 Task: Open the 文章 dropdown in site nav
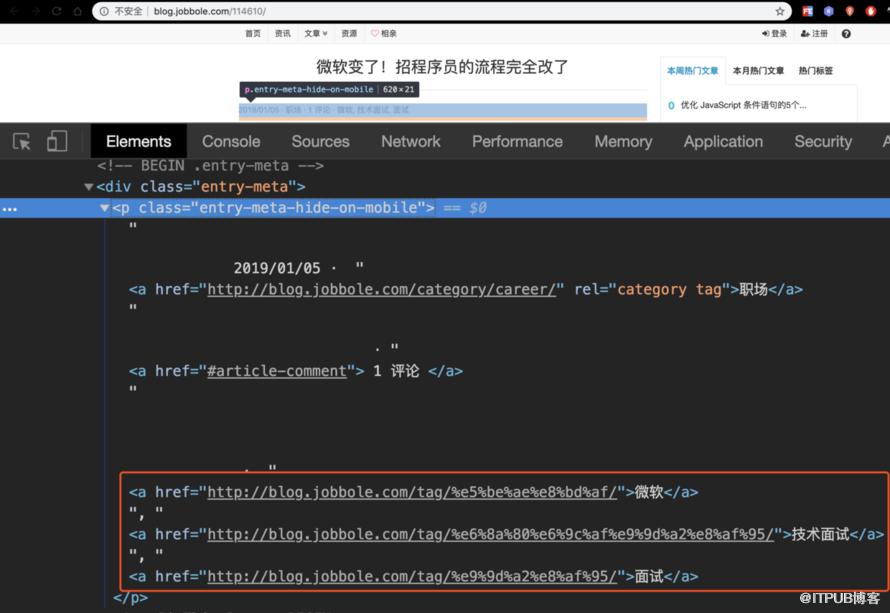coord(316,33)
